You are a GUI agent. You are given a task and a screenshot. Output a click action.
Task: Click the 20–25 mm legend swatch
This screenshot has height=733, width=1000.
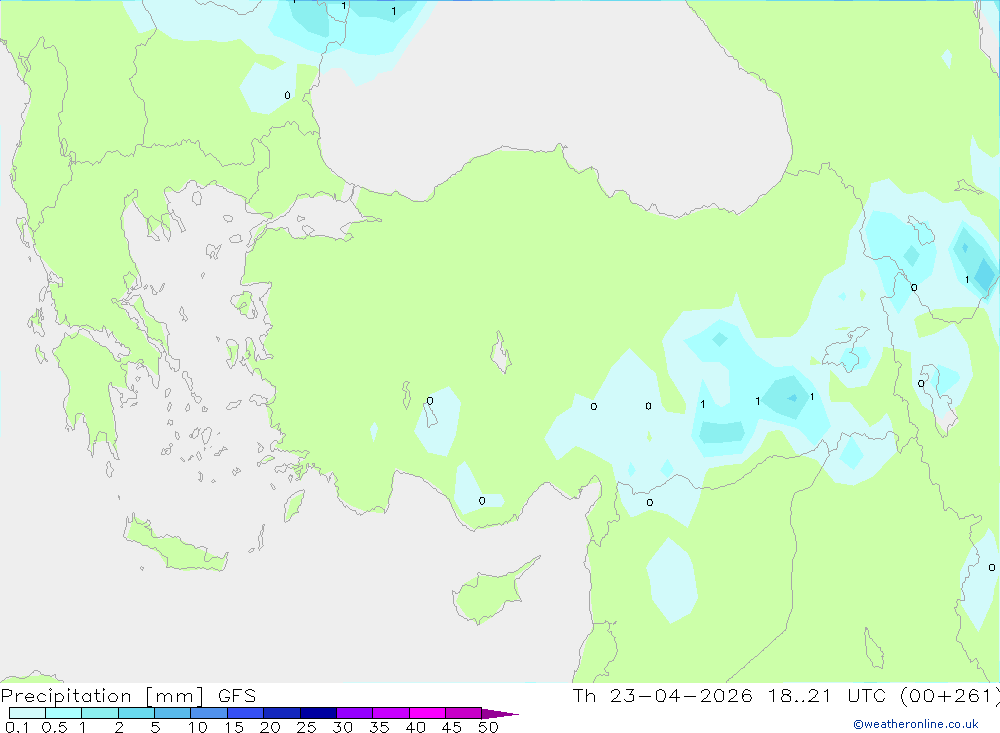[281, 713]
